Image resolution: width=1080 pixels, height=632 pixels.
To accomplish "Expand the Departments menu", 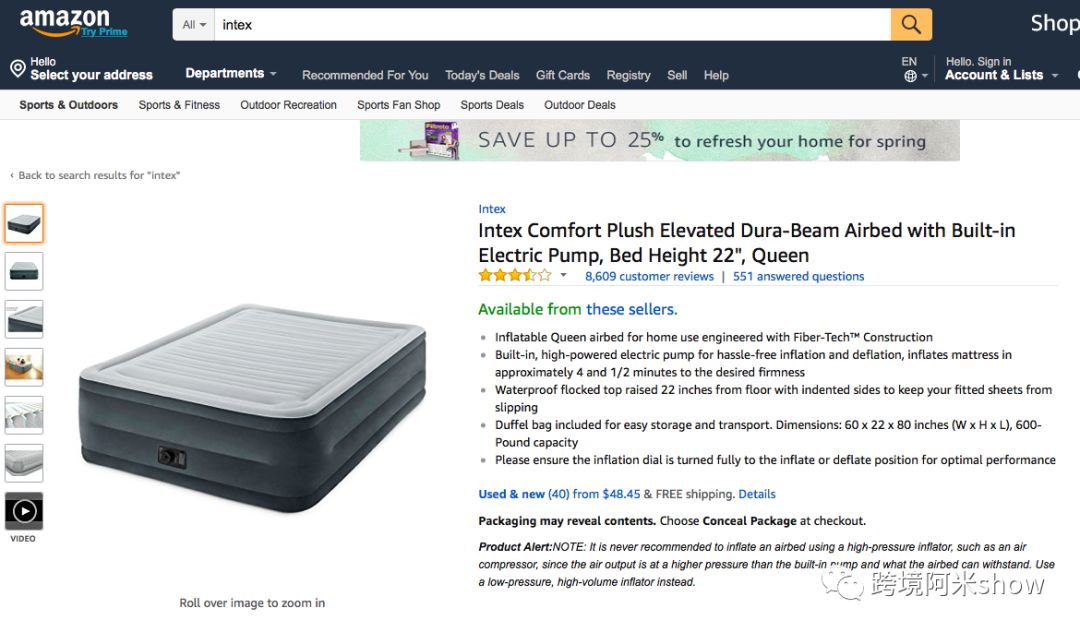I will tap(231, 74).
